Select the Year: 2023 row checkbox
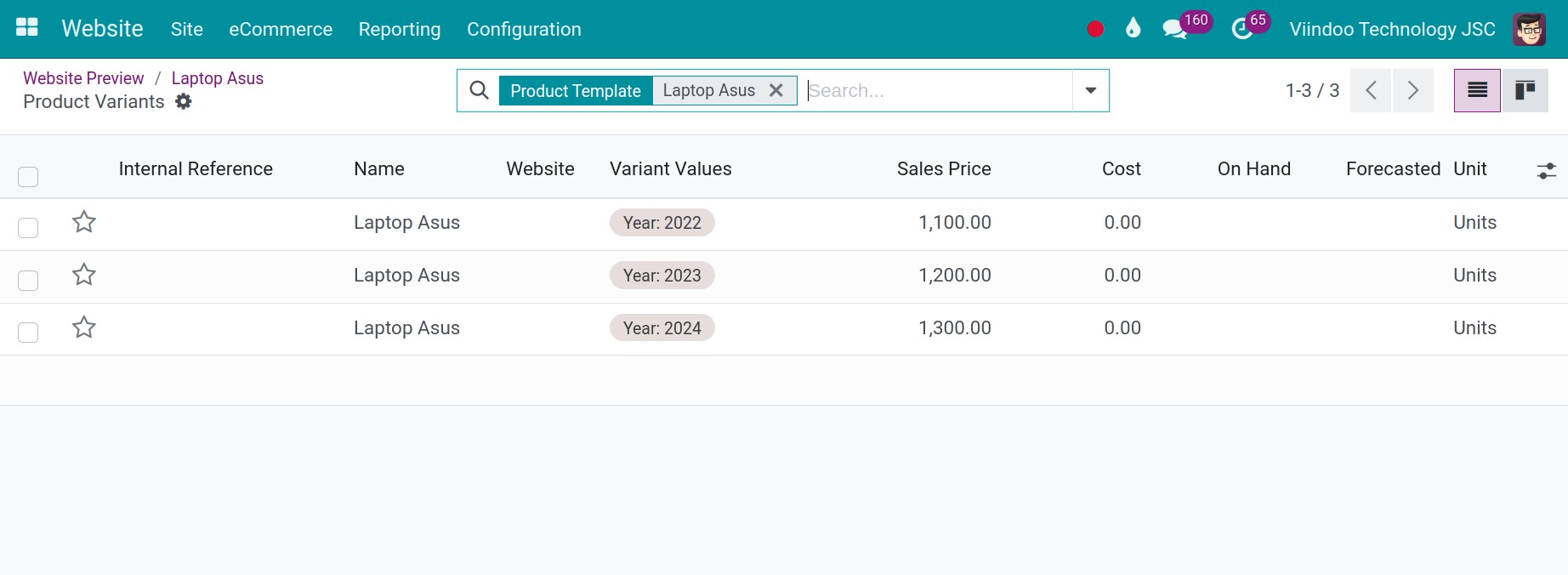Viewport: 1568px width, 575px height. (28, 281)
